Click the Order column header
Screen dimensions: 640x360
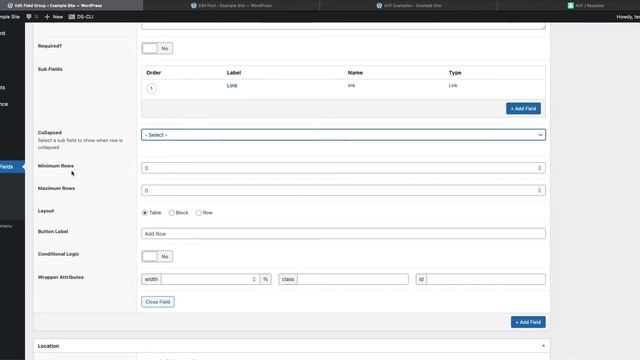[153, 73]
